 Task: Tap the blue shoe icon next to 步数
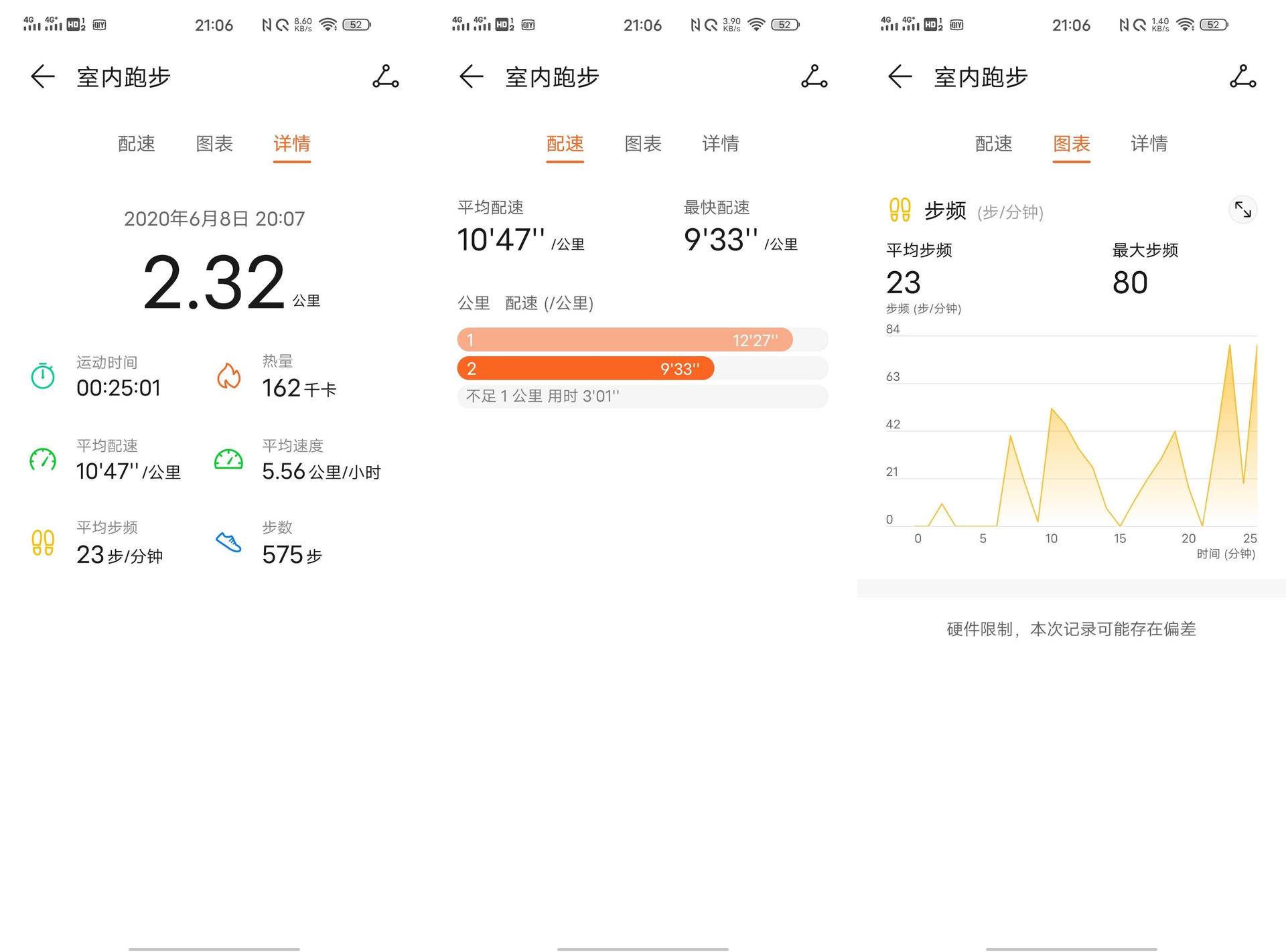coord(228,542)
